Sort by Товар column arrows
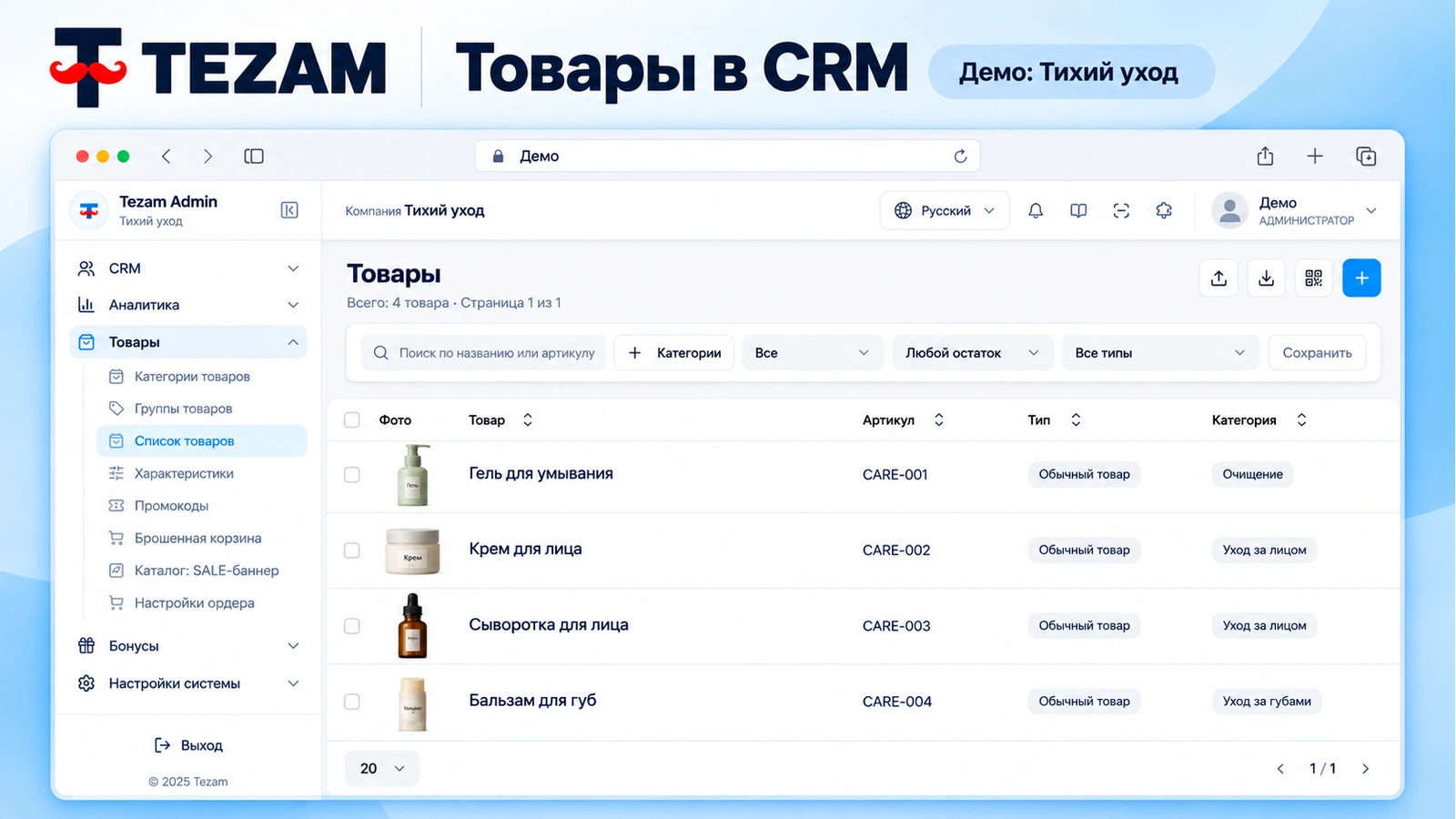 coord(527,420)
